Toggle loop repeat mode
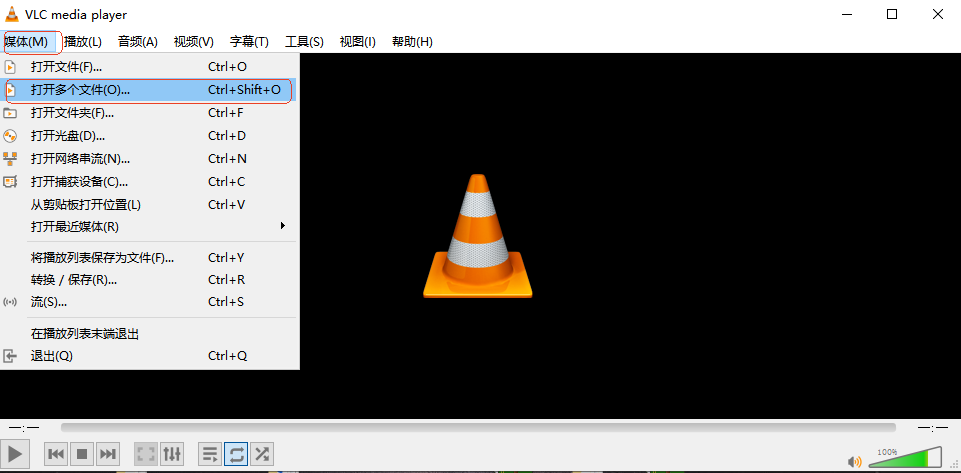Viewport: 961px width, 473px height. tap(236, 454)
